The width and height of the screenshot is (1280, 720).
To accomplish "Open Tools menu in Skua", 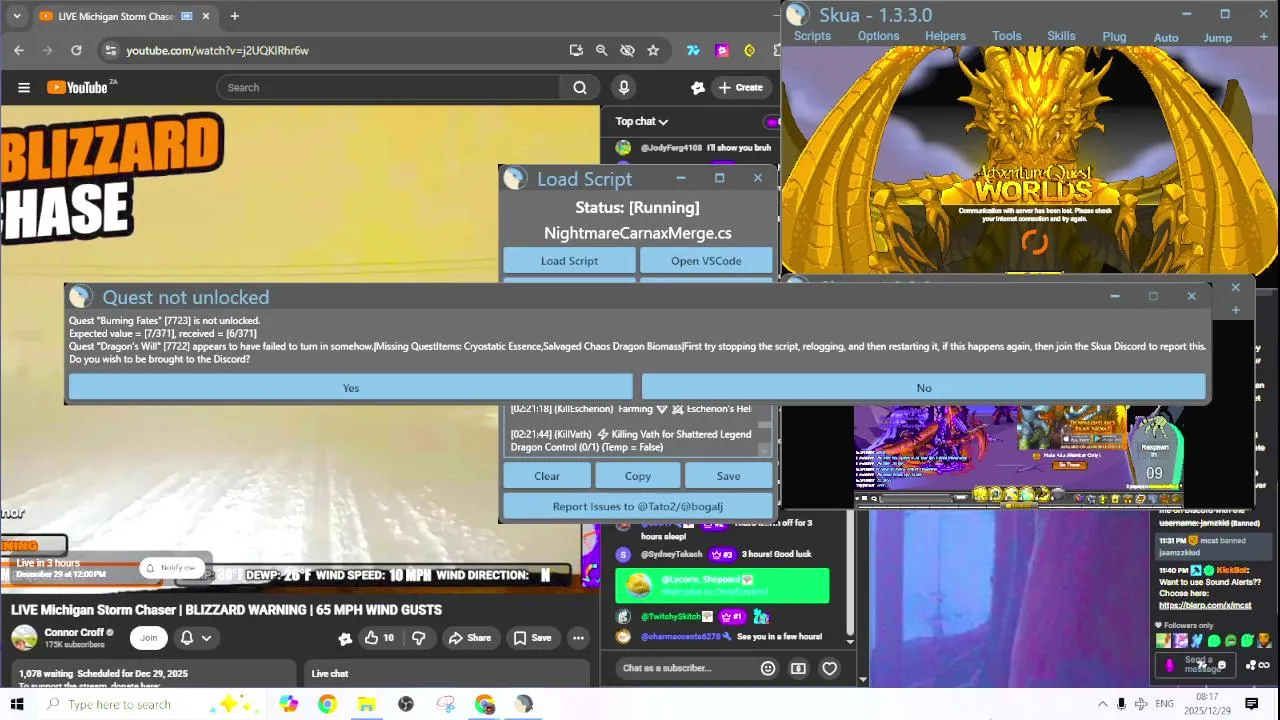I will coord(1006,36).
